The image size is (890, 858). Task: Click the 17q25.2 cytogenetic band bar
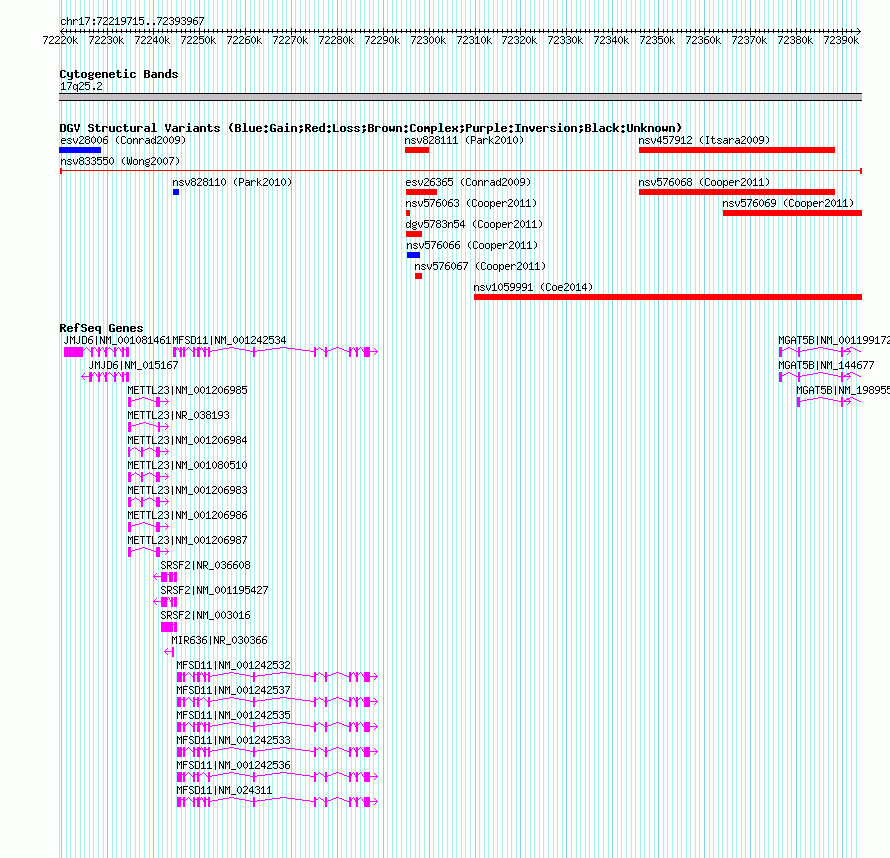[460, 97]
